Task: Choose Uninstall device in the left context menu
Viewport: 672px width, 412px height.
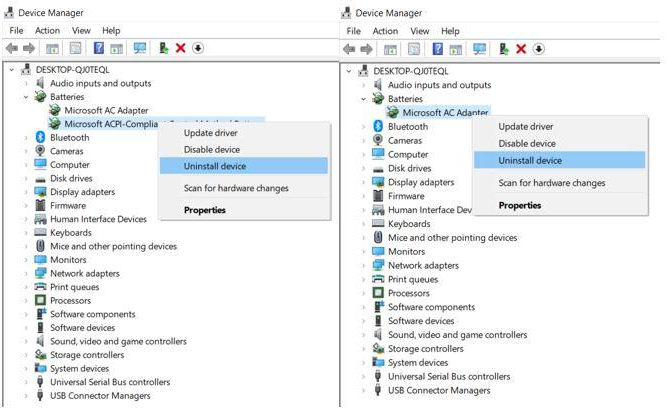Action: coord(215,166)
